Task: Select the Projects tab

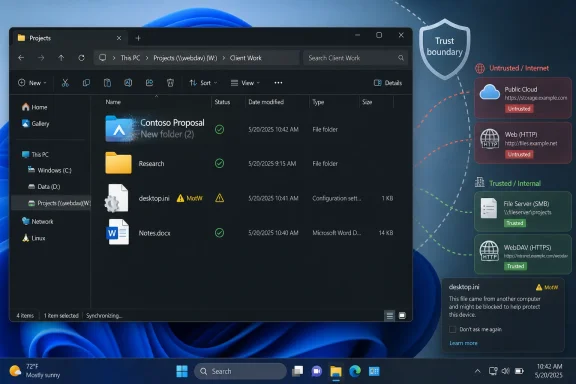Action: 70,38
